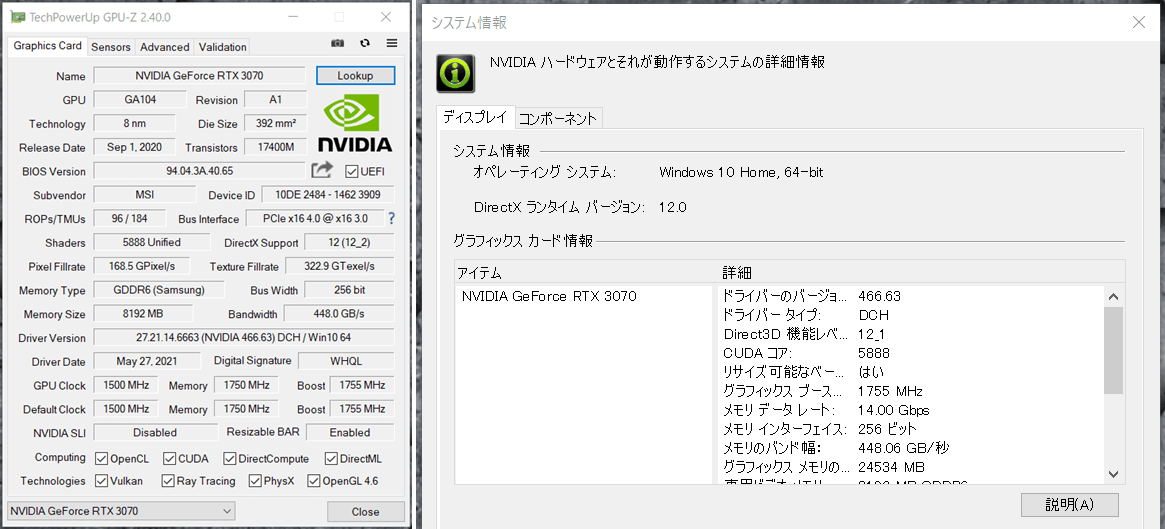This screenshot has height=529, width=1165.
Task: Click the NVIDIA SLI Disabled field
Action: click(x=155, y=432)
